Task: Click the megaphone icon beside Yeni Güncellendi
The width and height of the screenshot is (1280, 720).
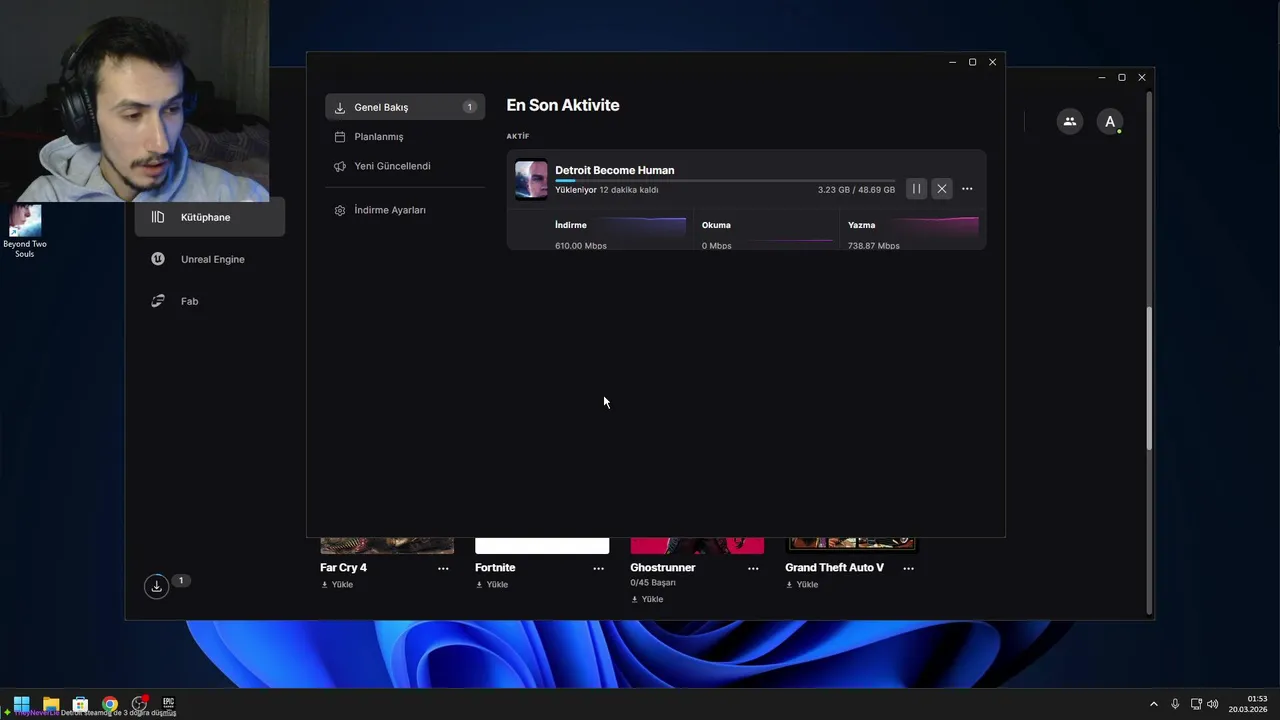Action: (x=340, y=166)
